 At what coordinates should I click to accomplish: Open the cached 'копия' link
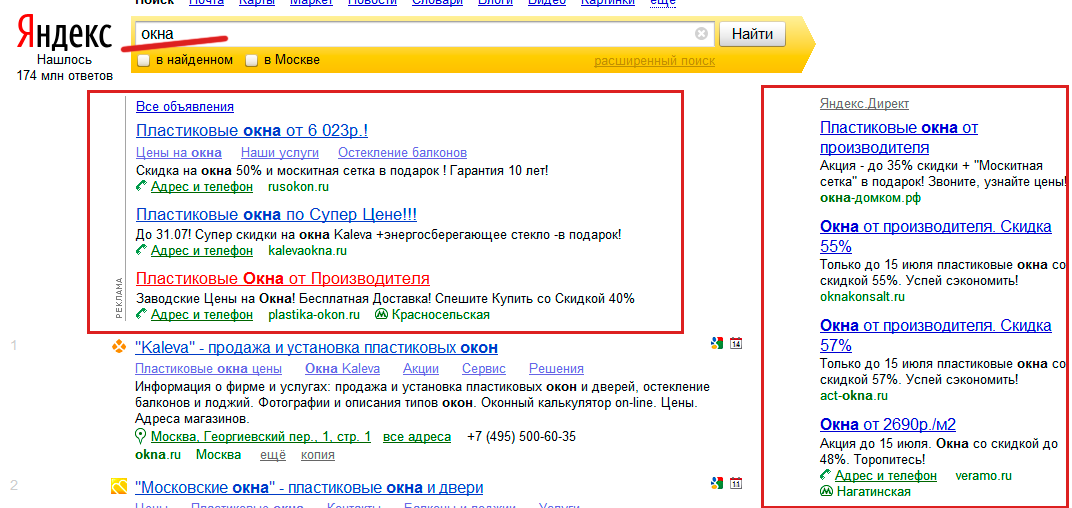click(317, 455)
